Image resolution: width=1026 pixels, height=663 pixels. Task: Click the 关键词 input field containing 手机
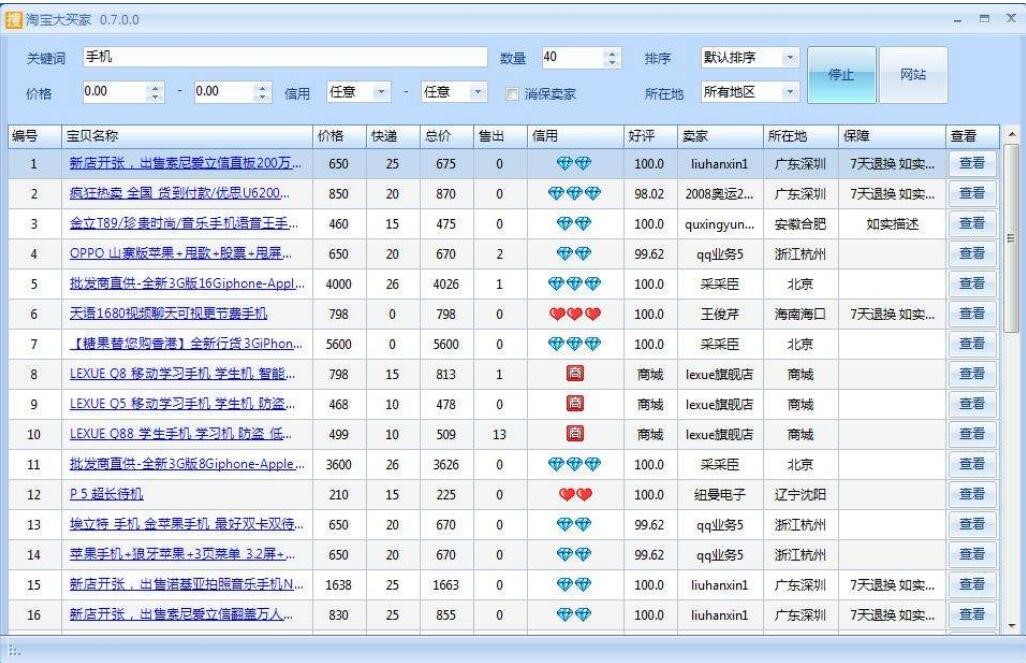[285, 58]
